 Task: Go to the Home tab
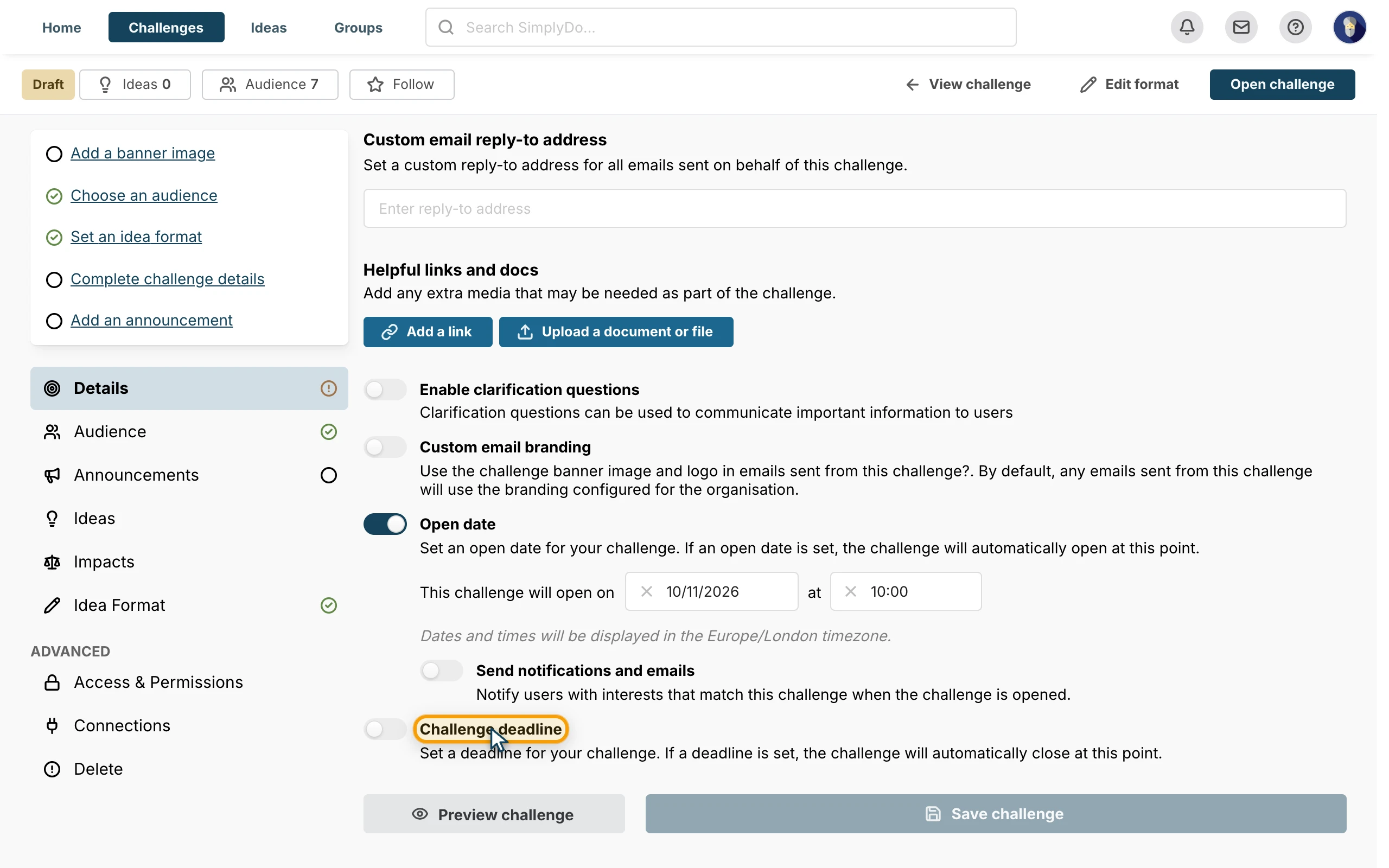[61, 27]
